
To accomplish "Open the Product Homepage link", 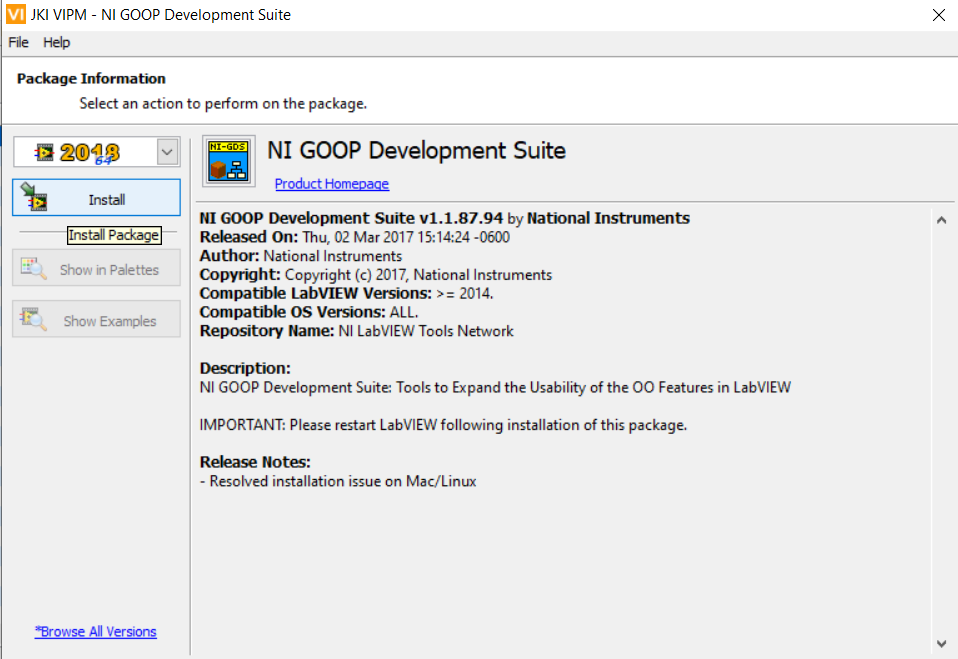I will pos(332,184).
